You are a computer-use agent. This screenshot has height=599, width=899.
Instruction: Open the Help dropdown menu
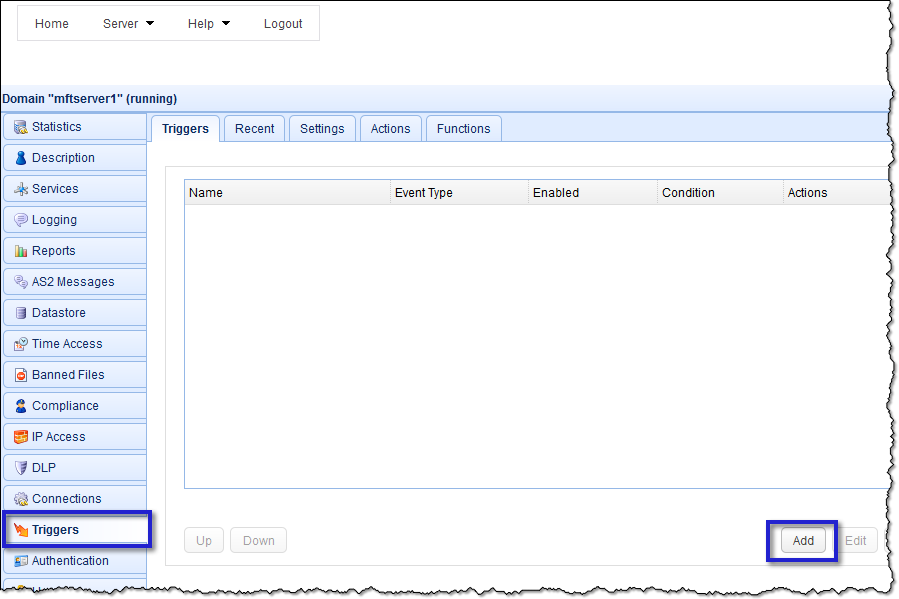(x=208, y=23)
